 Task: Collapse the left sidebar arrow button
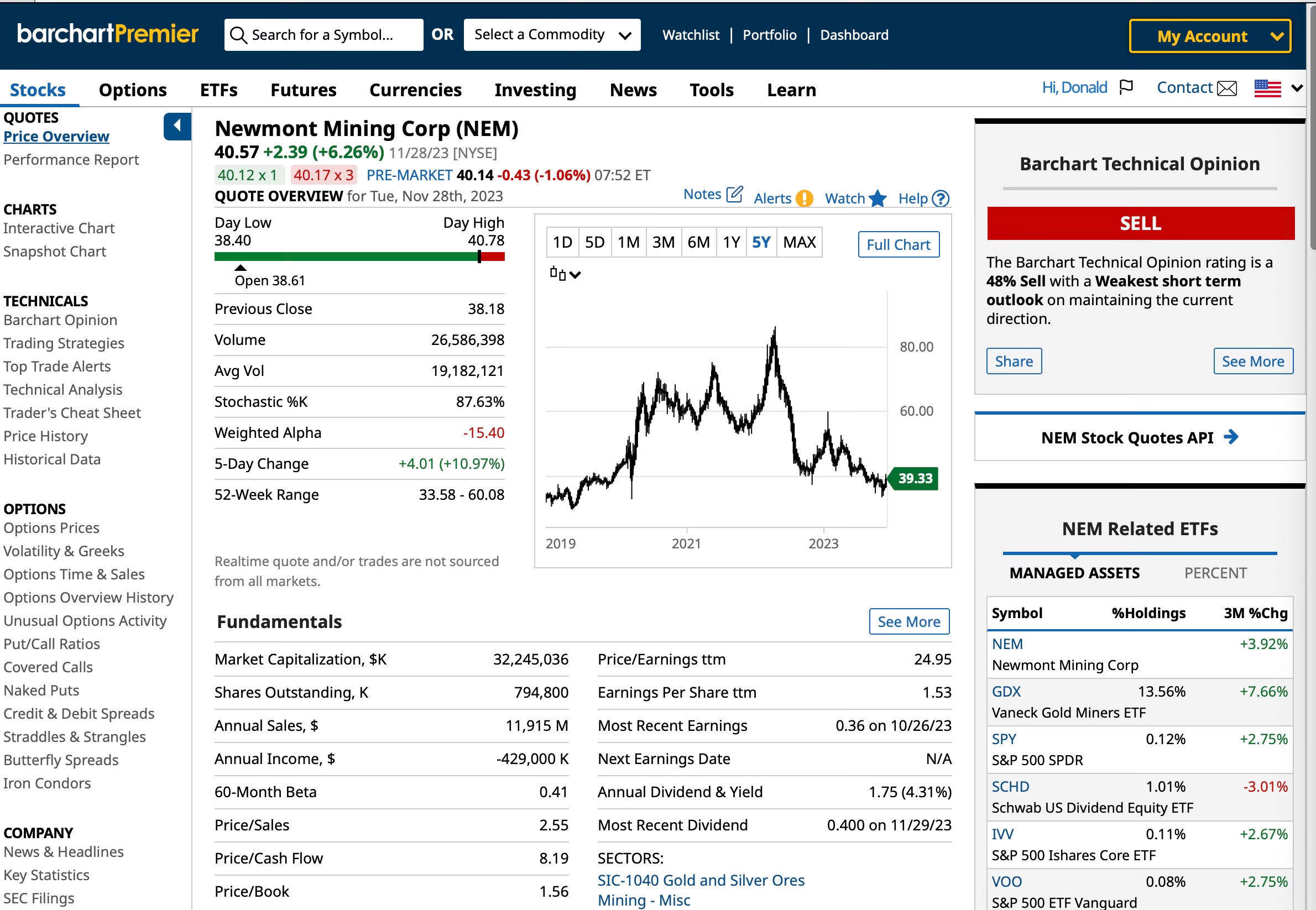pos(177,126)
